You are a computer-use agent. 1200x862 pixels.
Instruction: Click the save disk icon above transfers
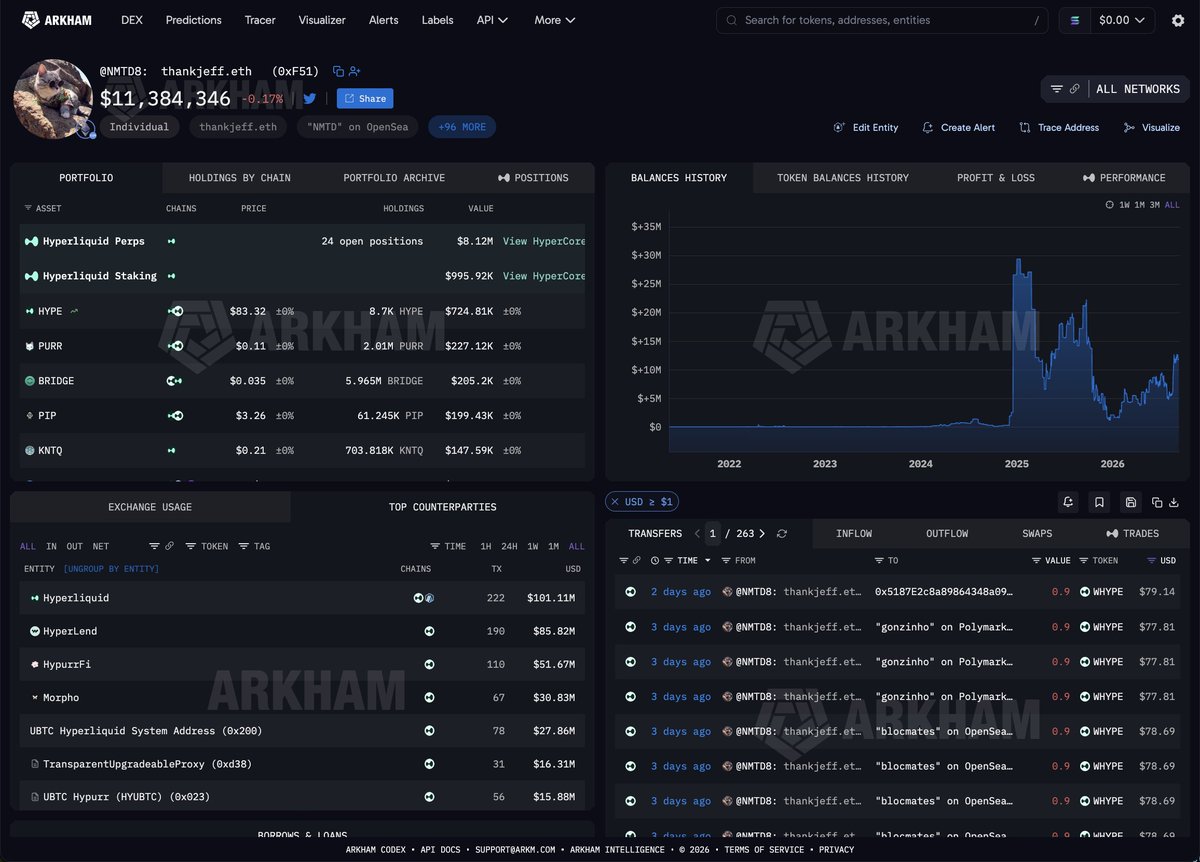(1130, 502)
